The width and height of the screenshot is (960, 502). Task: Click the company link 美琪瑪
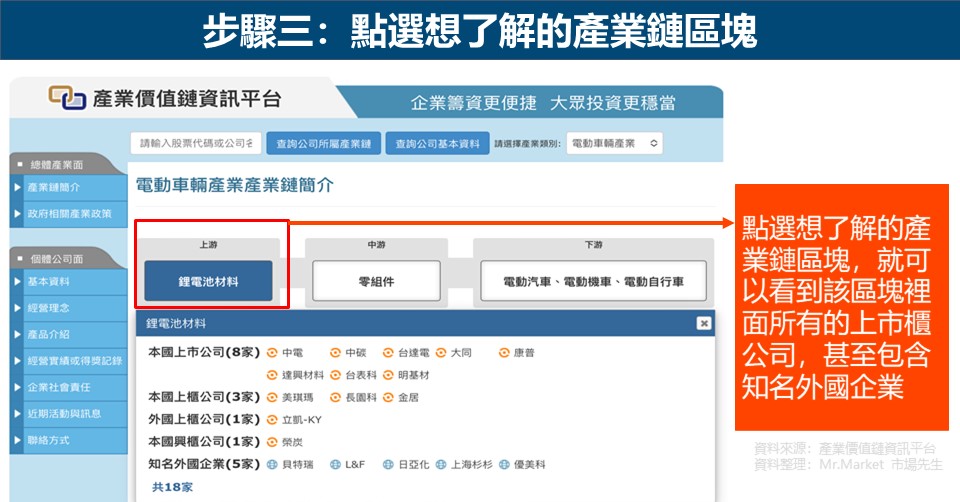[x=298, y=397]
